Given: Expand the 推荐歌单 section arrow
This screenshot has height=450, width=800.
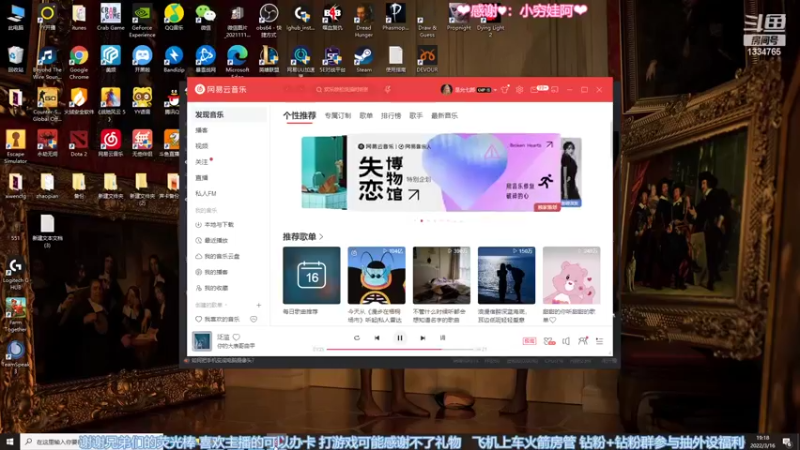Looking at the screenshot, I should coord(321,237).
